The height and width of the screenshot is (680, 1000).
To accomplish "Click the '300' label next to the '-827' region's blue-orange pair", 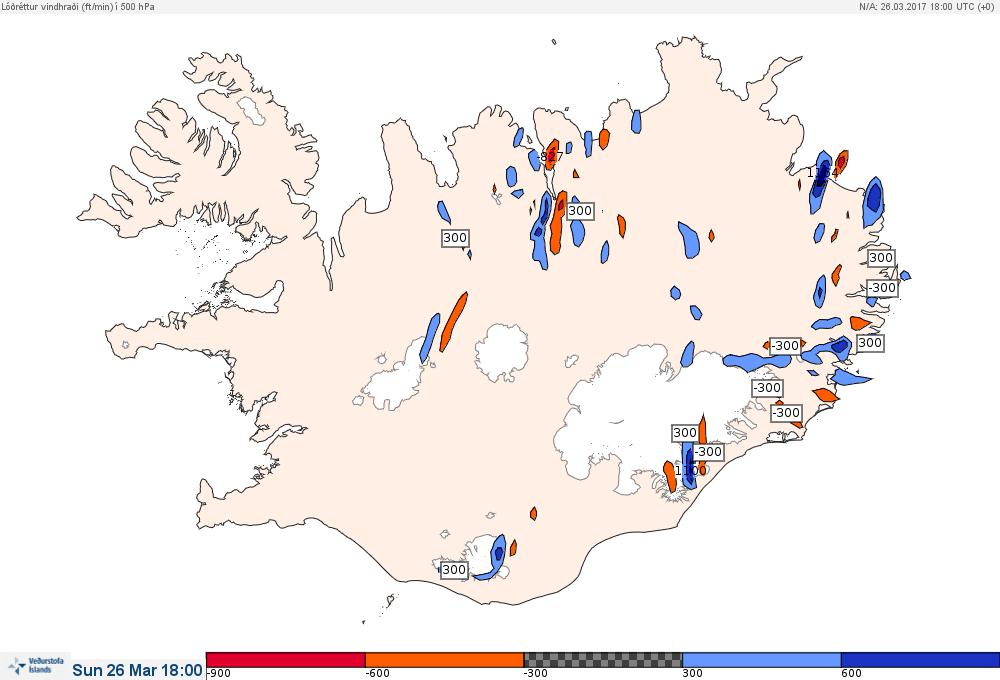I will [580, 211].
